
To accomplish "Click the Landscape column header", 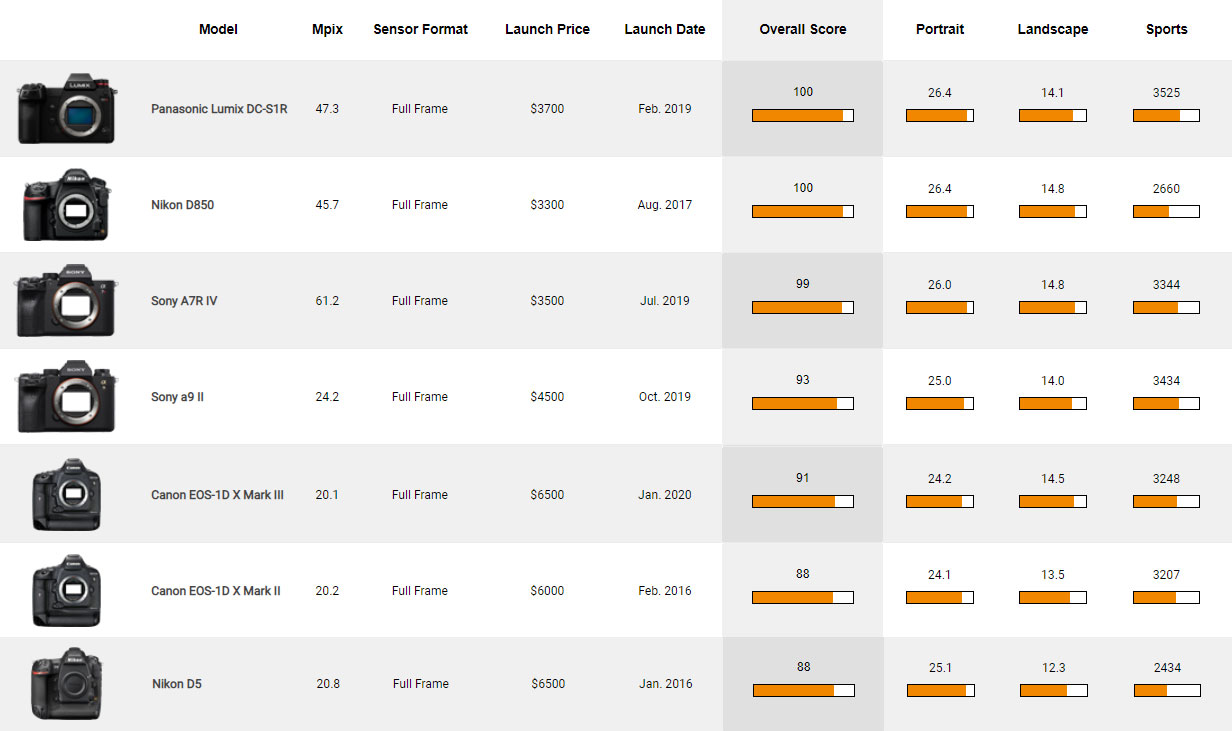I will (1052, 30).
